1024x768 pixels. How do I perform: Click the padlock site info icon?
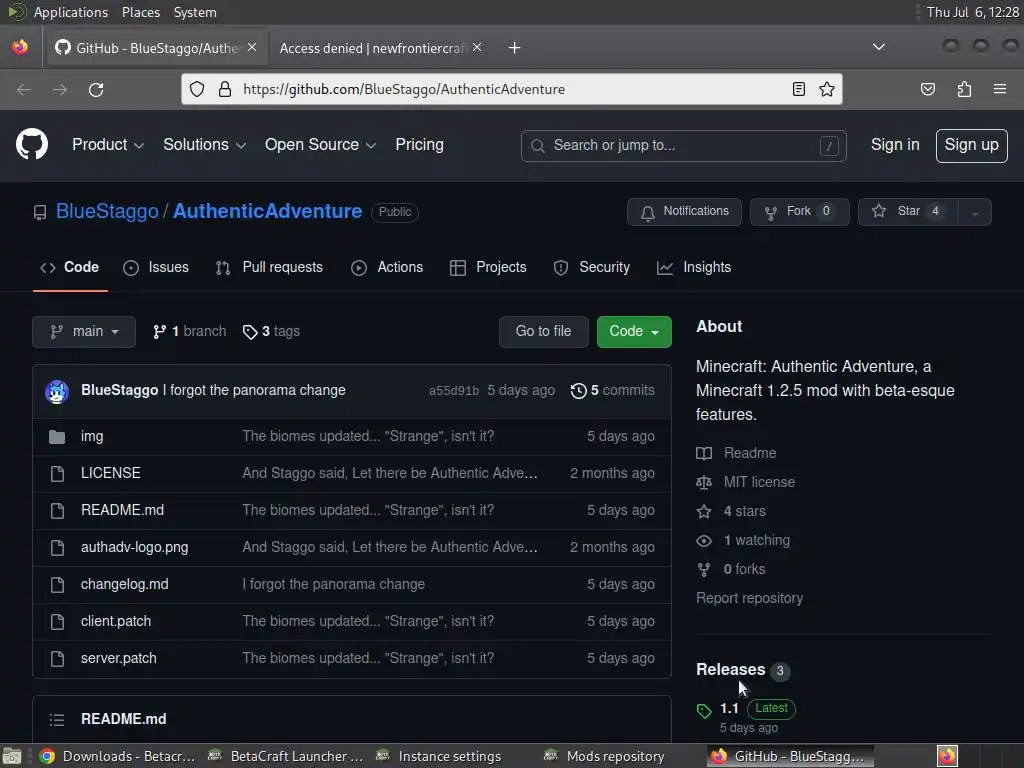(225, 89)
